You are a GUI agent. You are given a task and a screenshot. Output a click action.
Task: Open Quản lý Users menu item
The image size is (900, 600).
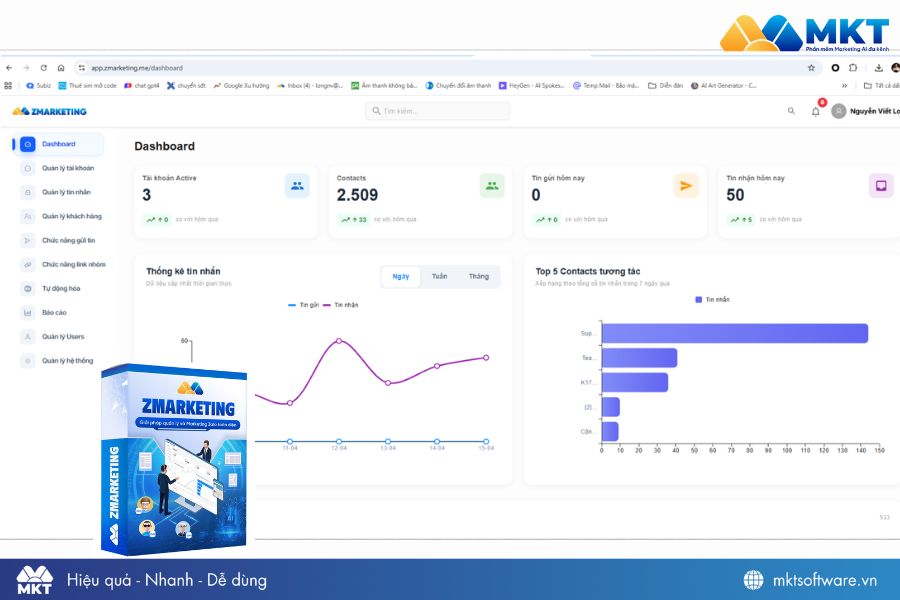[63, 337]
